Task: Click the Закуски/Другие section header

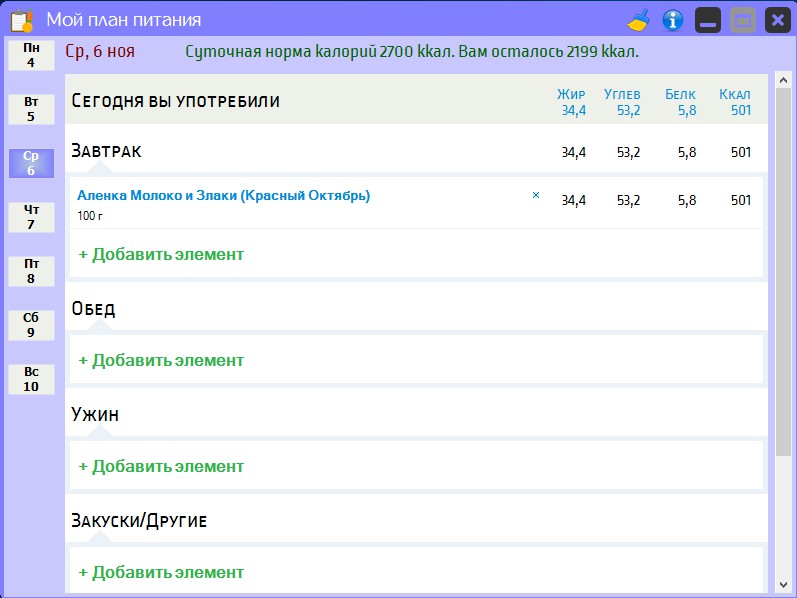Action: (139, 521)
